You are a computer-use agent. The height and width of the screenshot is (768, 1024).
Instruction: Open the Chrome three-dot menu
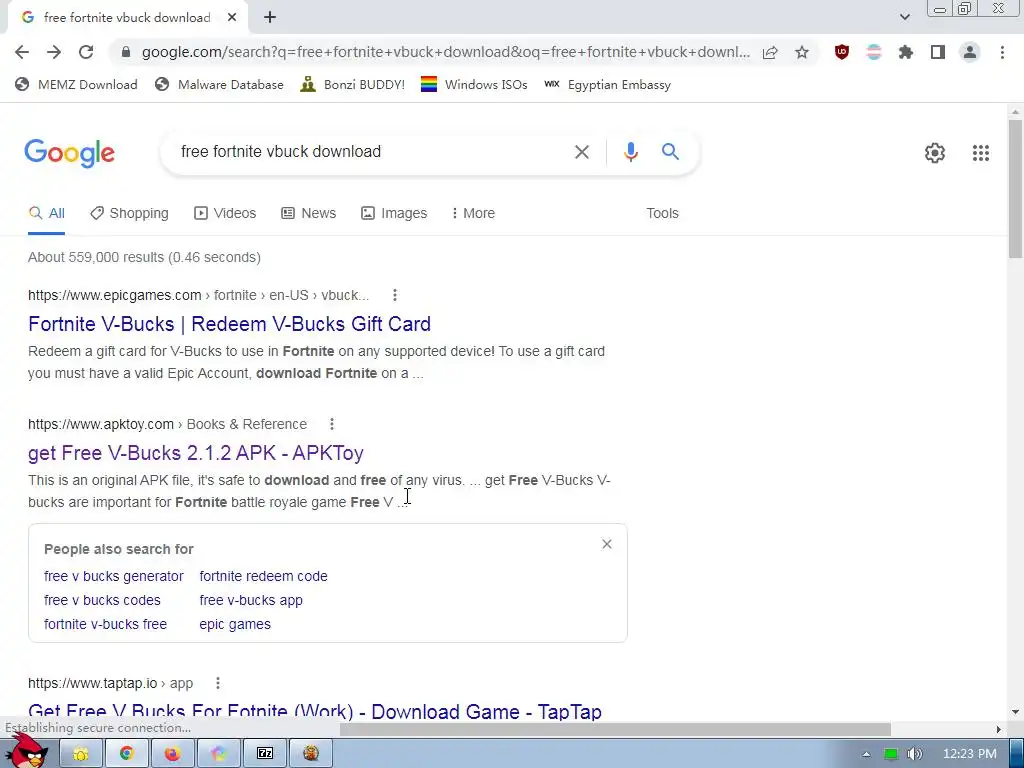click(x=1002, y=52)
